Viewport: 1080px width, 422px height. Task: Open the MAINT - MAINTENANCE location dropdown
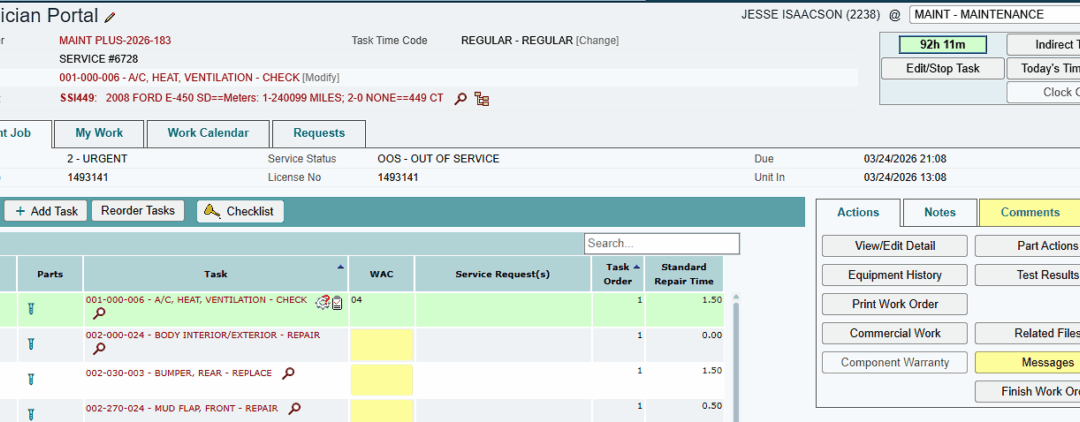click(x=995, y=14)
